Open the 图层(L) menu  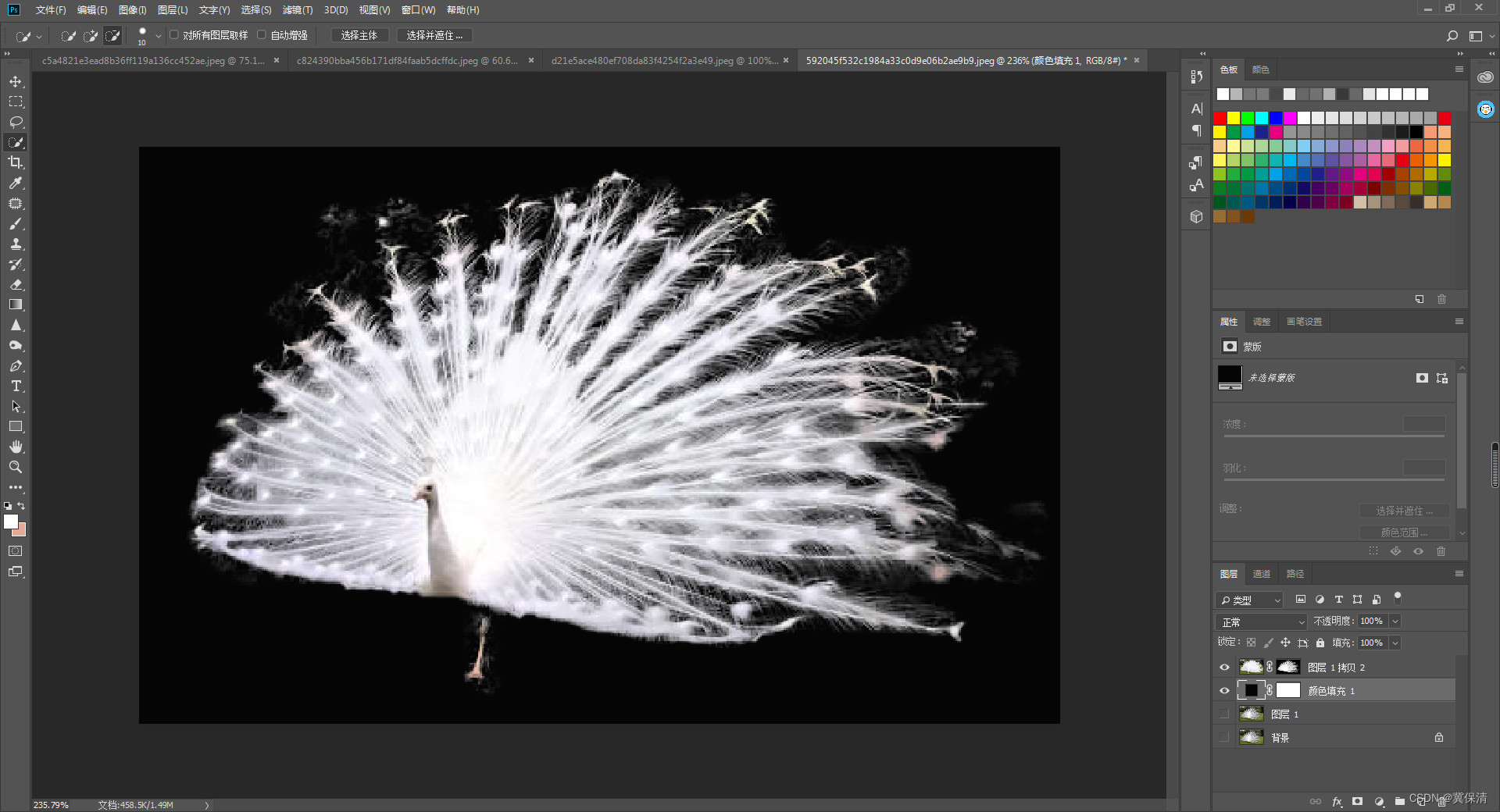tap(173, 10)
